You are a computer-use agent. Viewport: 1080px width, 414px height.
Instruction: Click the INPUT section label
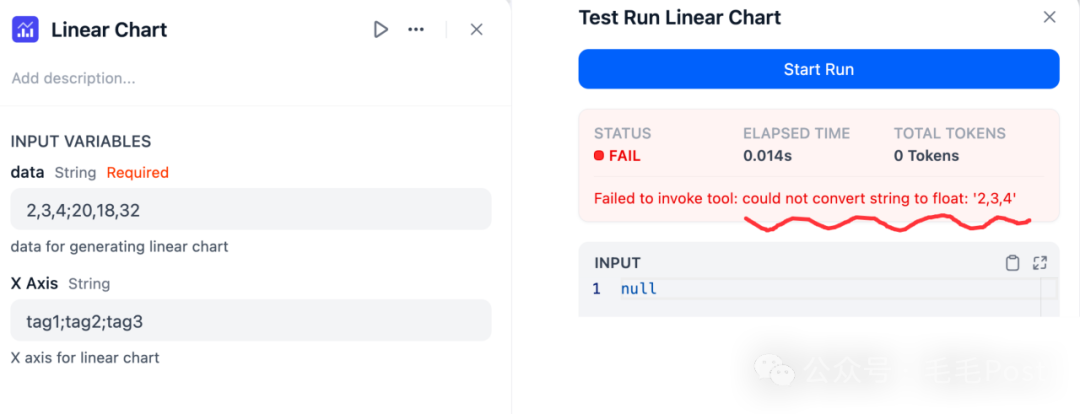[x=617, y=262]
